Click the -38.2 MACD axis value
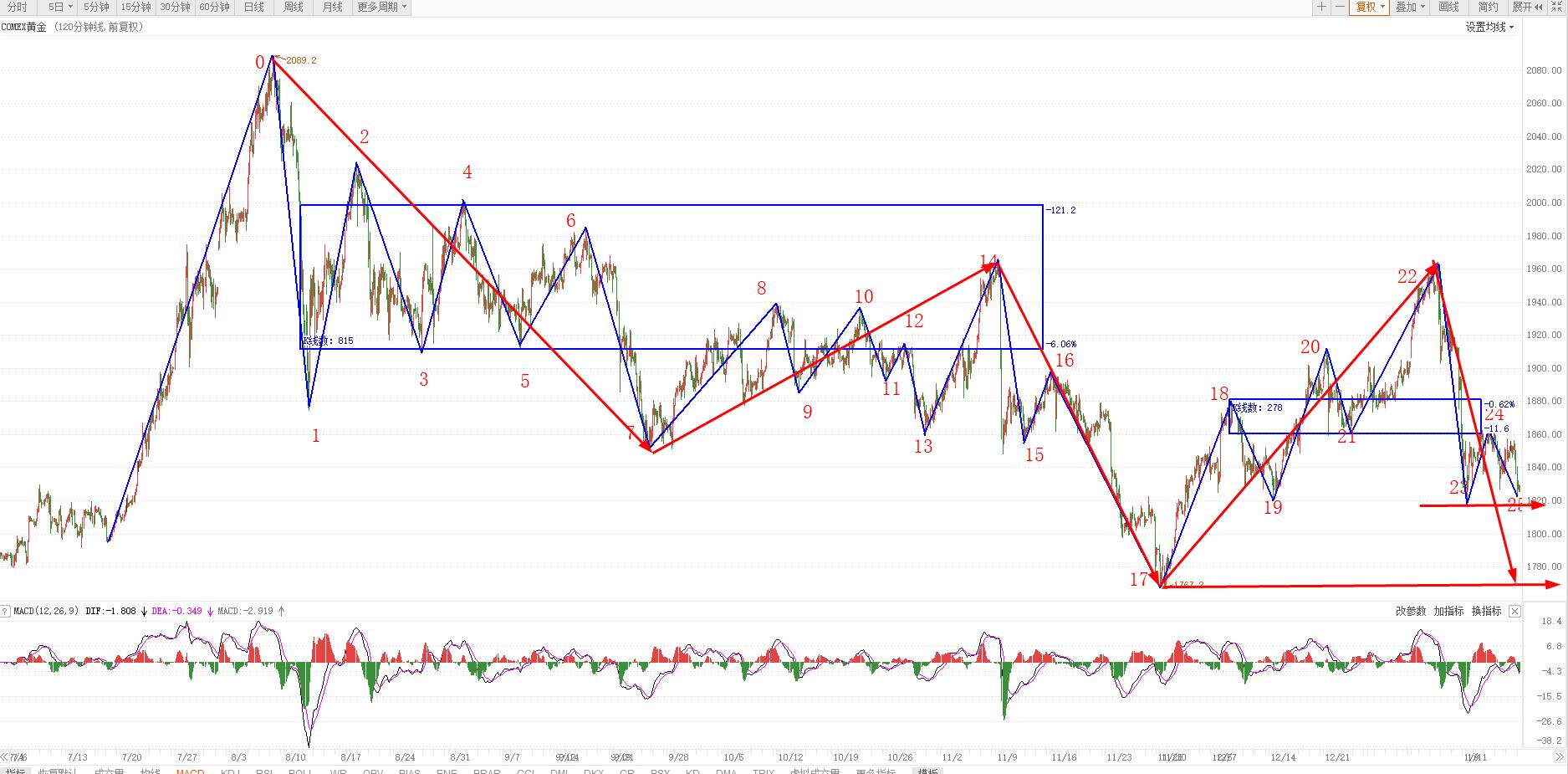This screenshot has width=1568, height=774. point(1550,741)
